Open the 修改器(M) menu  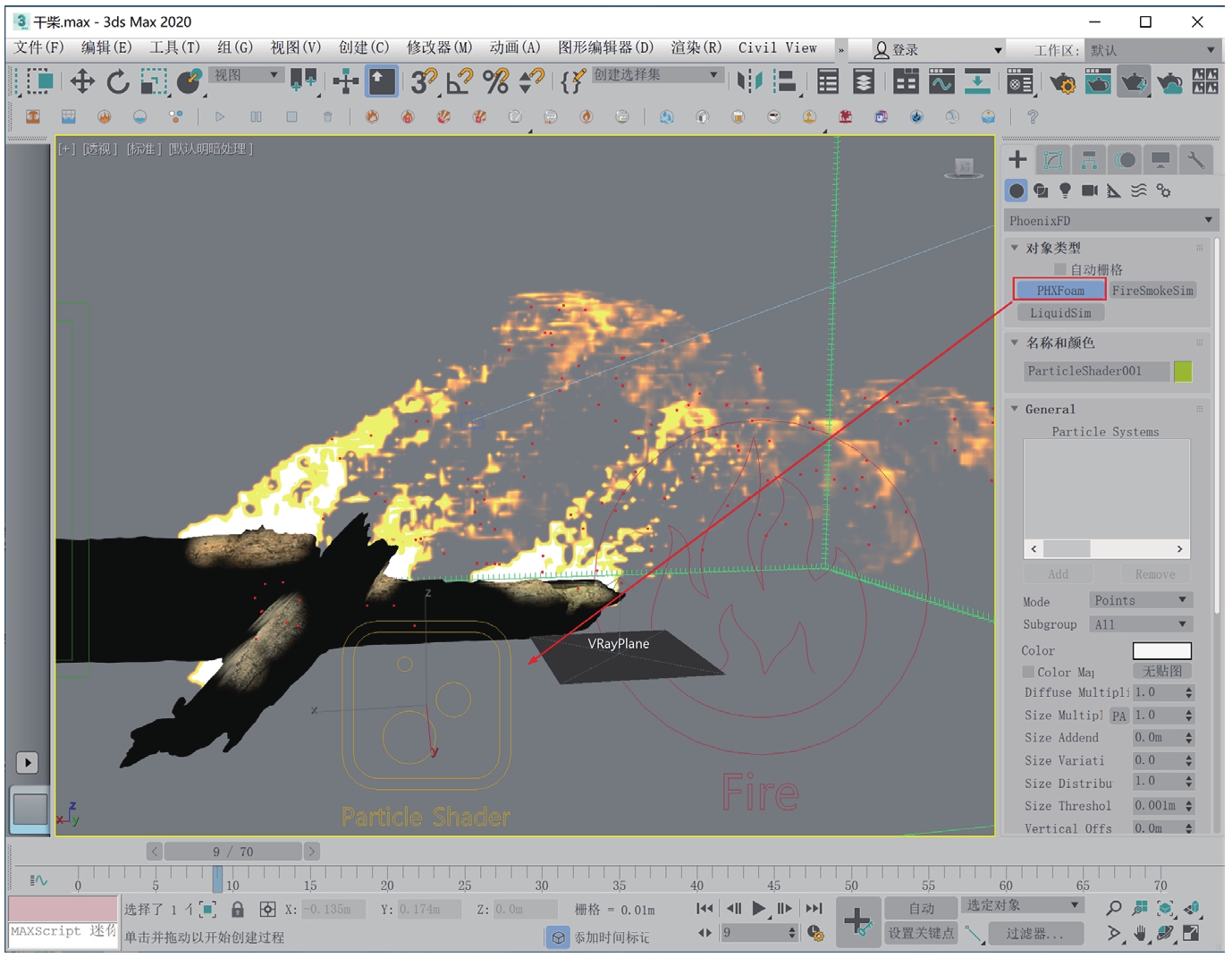[x=439, y=47]
